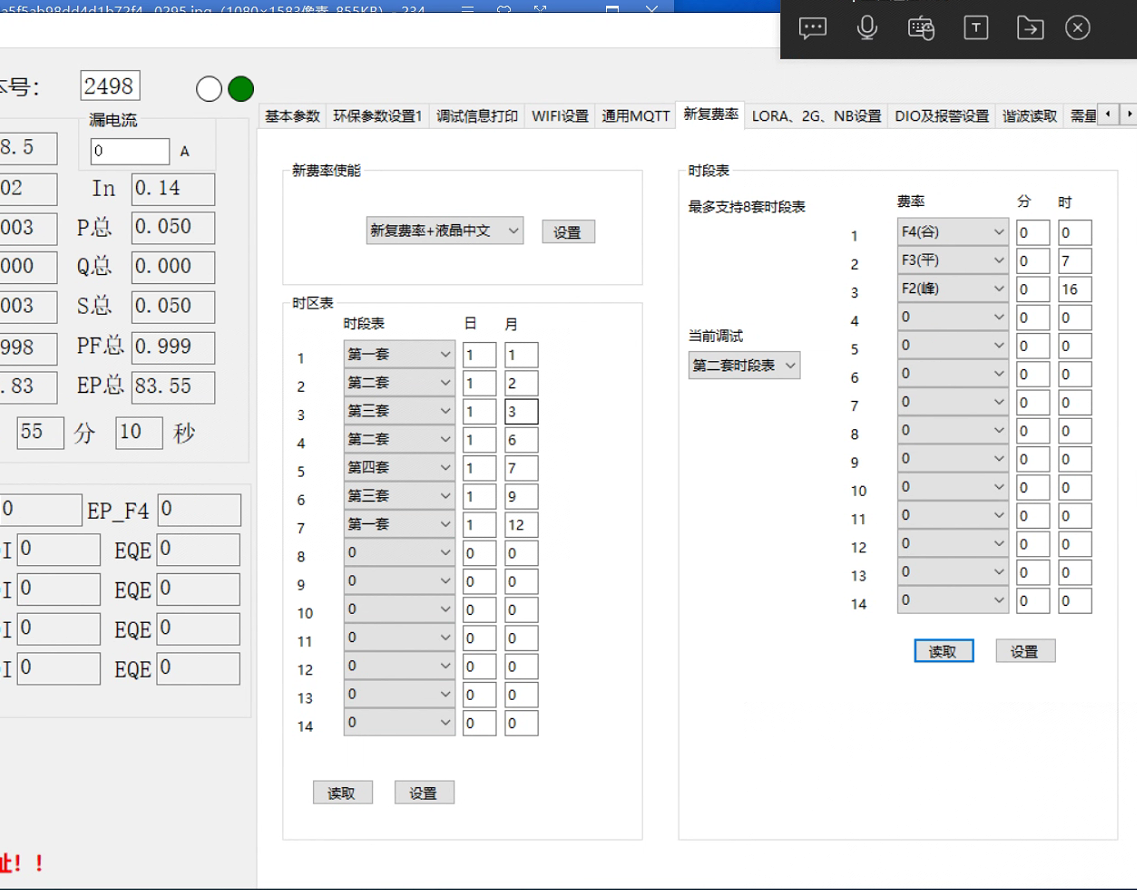
Task: Click the hour field showing 16
Action: 1075,290
